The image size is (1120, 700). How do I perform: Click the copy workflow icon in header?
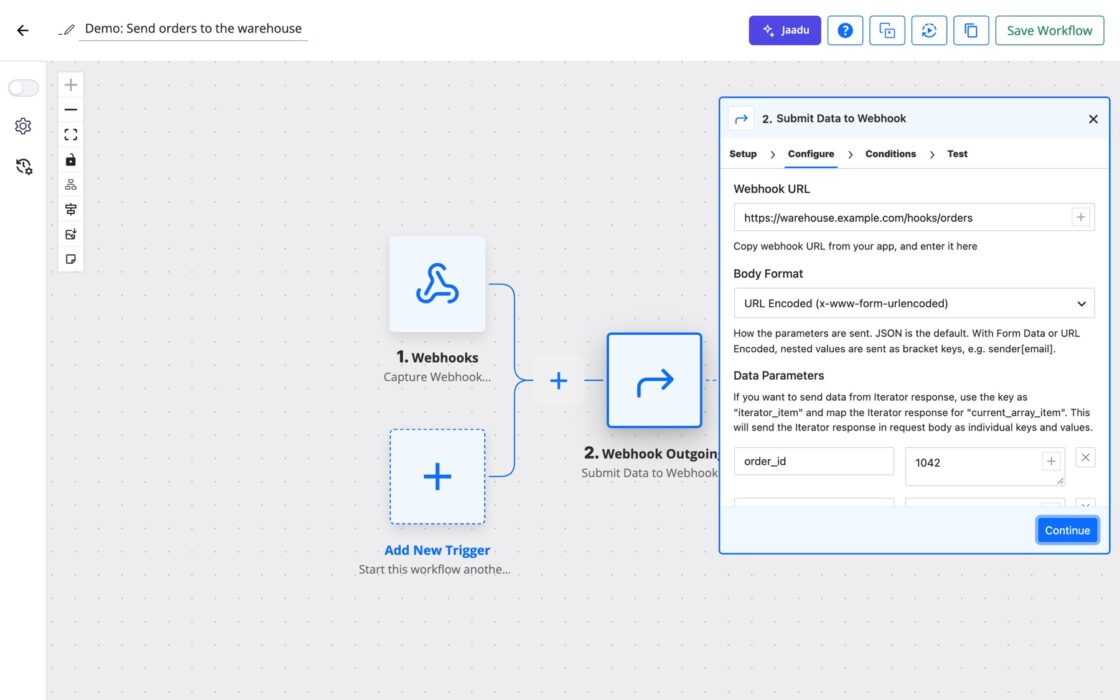[x=971, y=30]
